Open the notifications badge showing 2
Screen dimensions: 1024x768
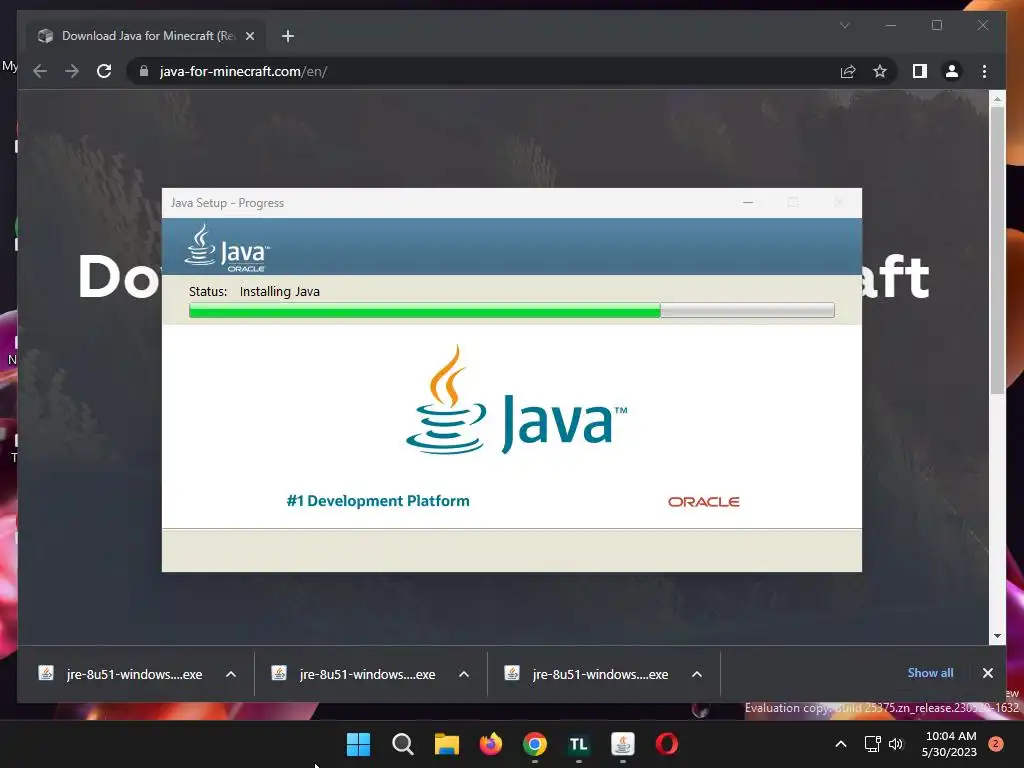[x=996, y=743]
